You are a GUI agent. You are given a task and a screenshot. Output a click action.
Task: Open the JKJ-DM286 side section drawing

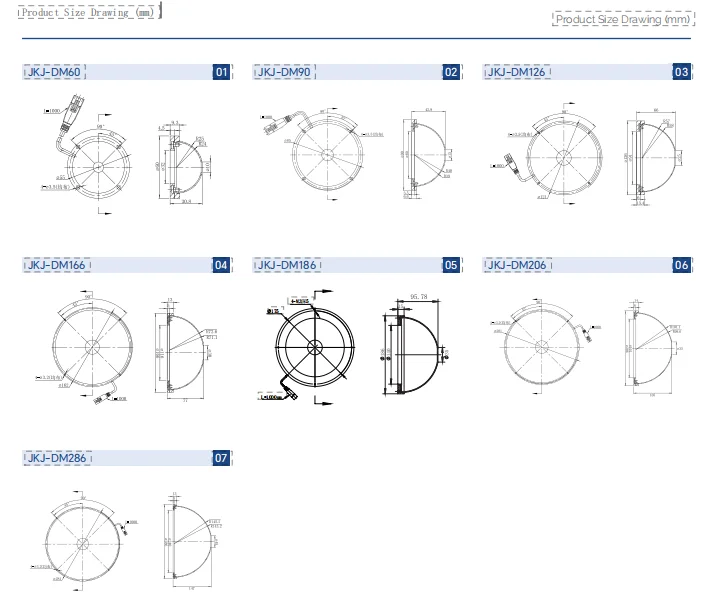[x=191, y=541]
